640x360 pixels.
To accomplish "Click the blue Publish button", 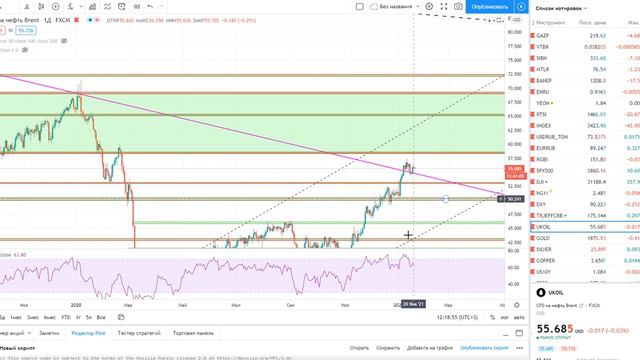I will point(489,7).
